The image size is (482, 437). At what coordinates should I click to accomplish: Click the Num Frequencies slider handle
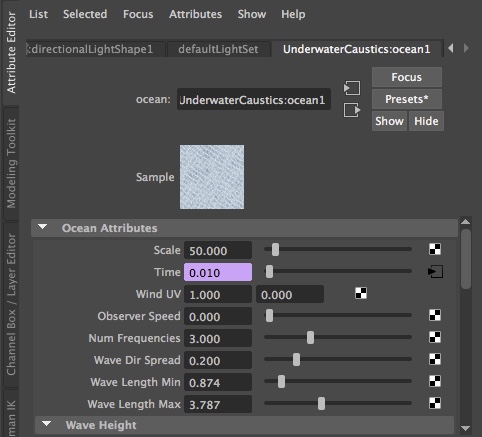[310, 337]
